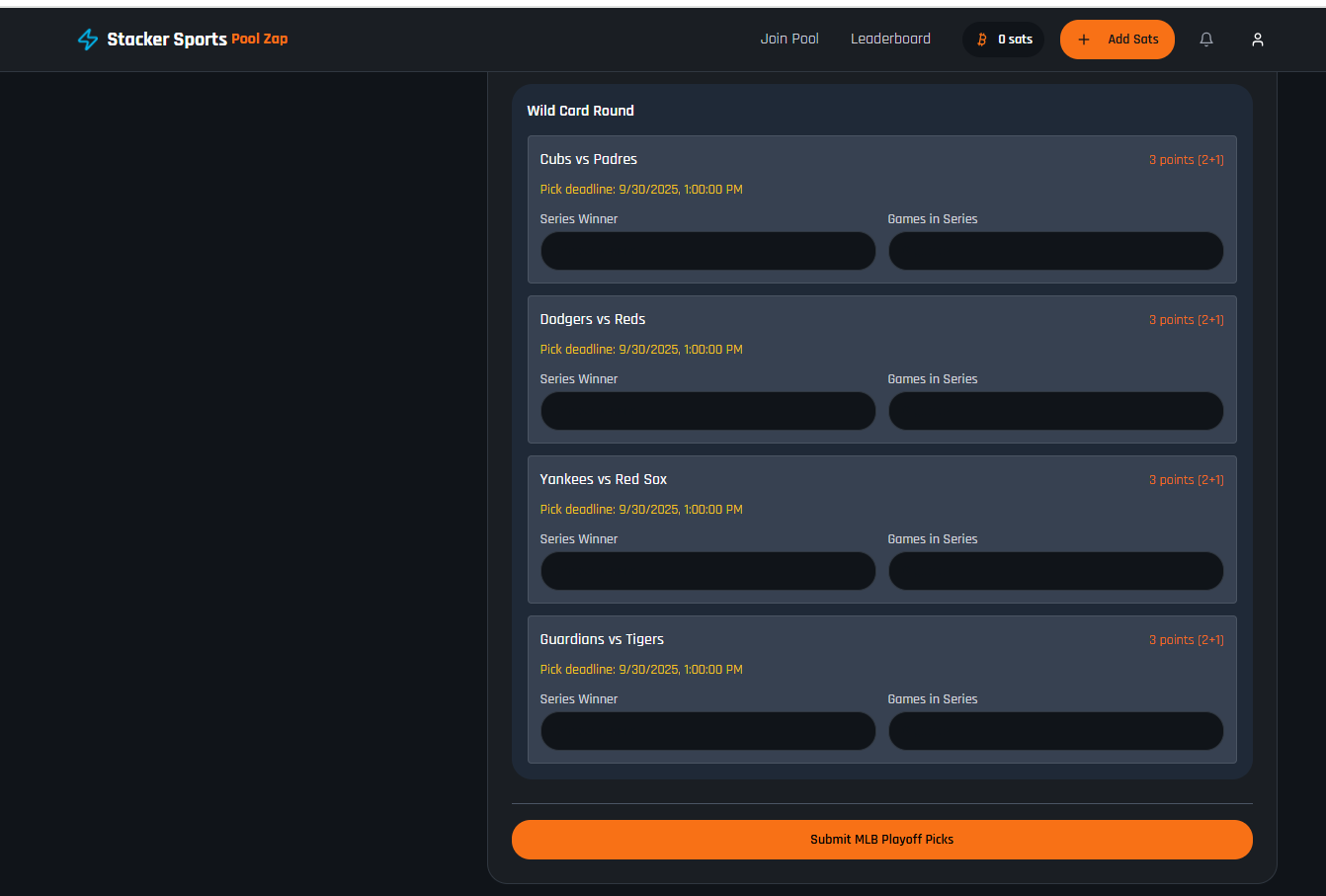The image size is (1326, 896).
Task: Submit MLB Playoff Picks
Action: pos(882,840)
